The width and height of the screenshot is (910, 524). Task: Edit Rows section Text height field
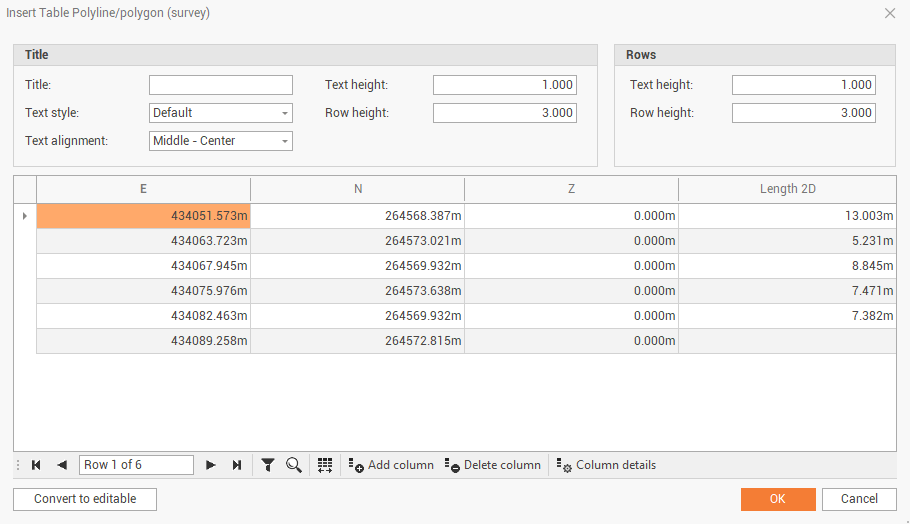(x=803, y=85)
